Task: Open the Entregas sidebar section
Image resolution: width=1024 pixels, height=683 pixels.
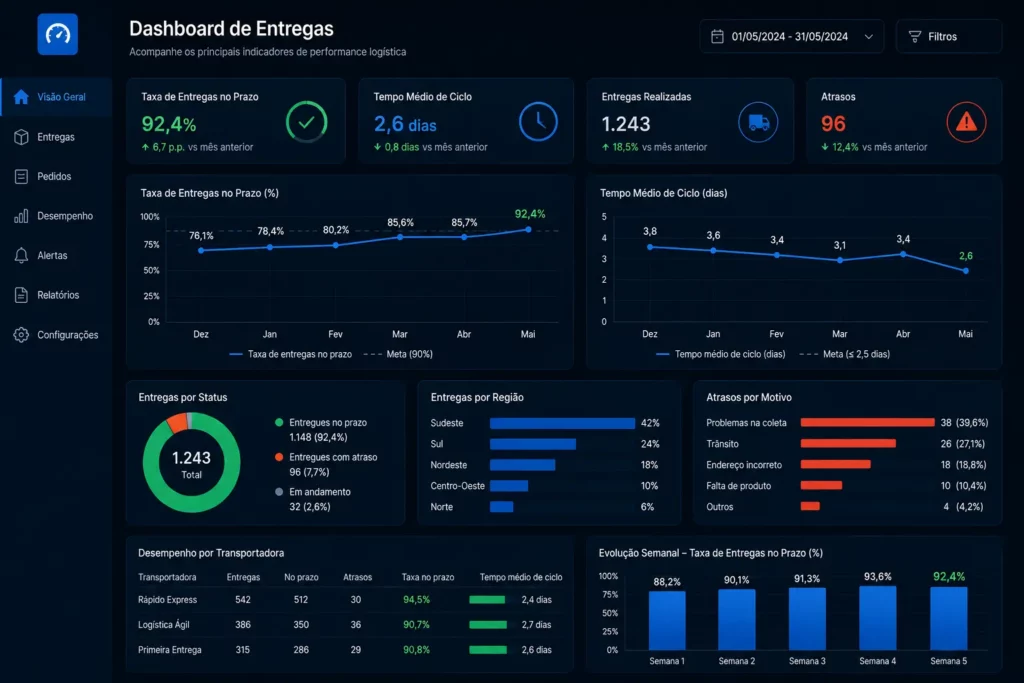Action: pyautogui.click(x=56, y=137)
